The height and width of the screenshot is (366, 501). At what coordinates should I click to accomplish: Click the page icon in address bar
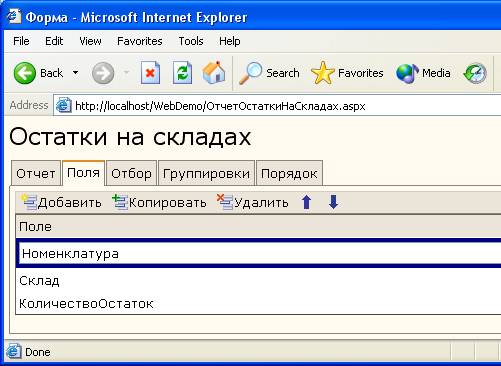[x=64, y=106]
